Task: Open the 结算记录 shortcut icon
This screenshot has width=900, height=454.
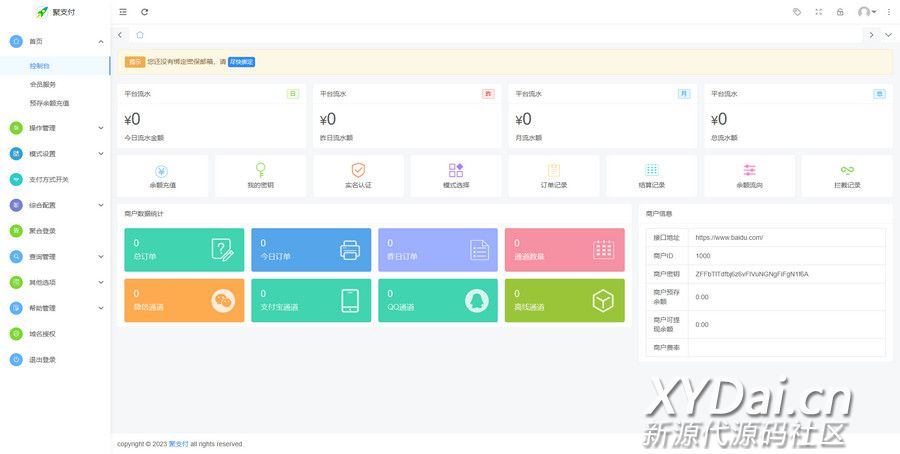Action: pos(652,171)
